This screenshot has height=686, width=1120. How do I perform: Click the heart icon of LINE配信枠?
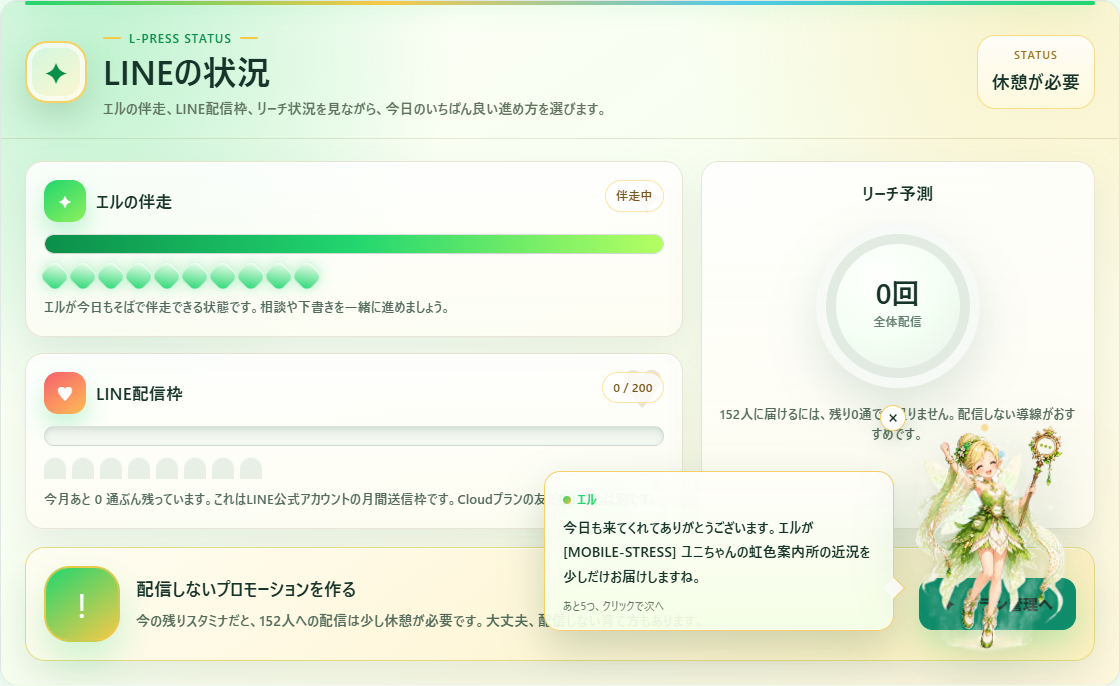(65, 393)
